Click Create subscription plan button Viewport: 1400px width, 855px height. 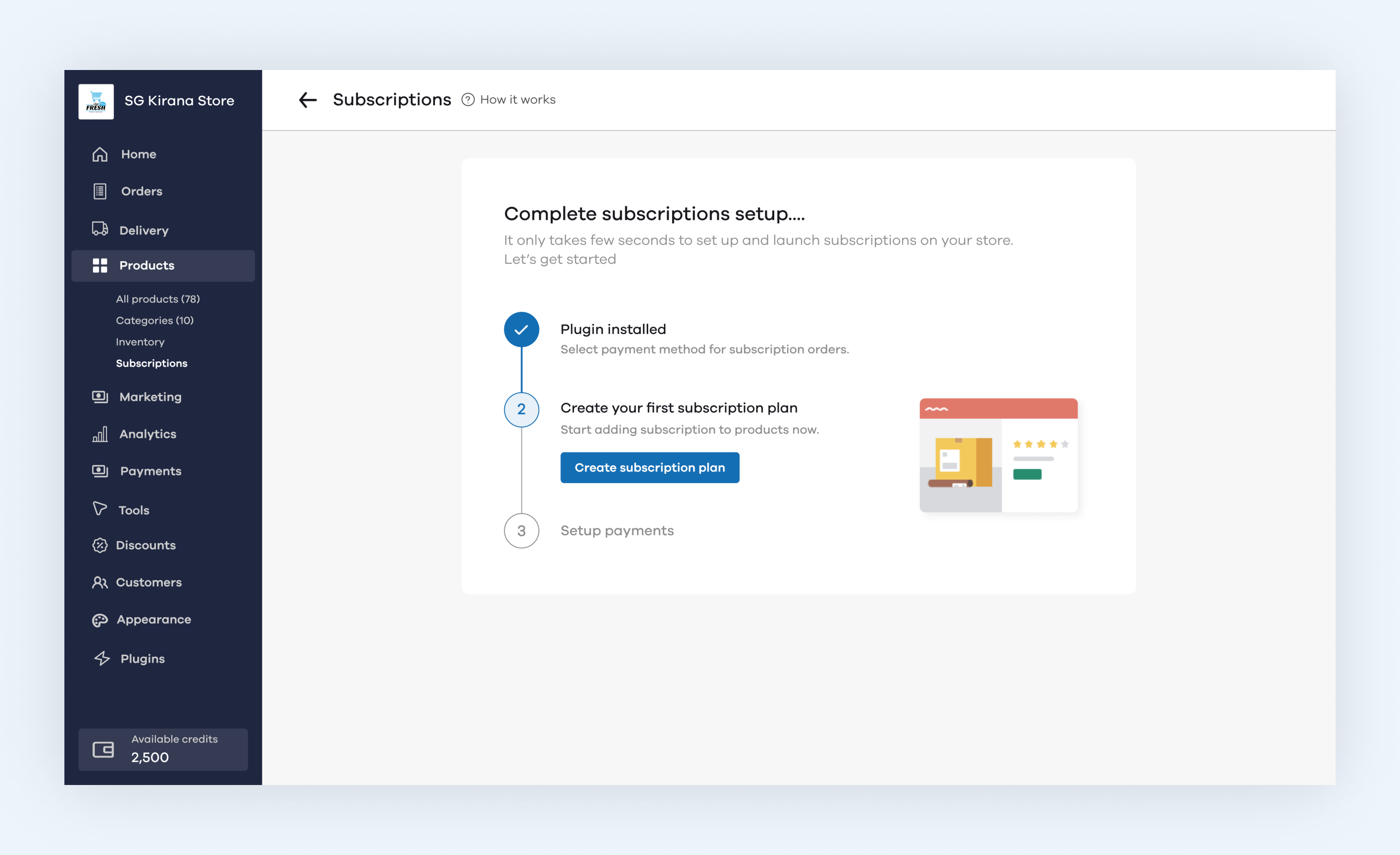pos(650,468)
